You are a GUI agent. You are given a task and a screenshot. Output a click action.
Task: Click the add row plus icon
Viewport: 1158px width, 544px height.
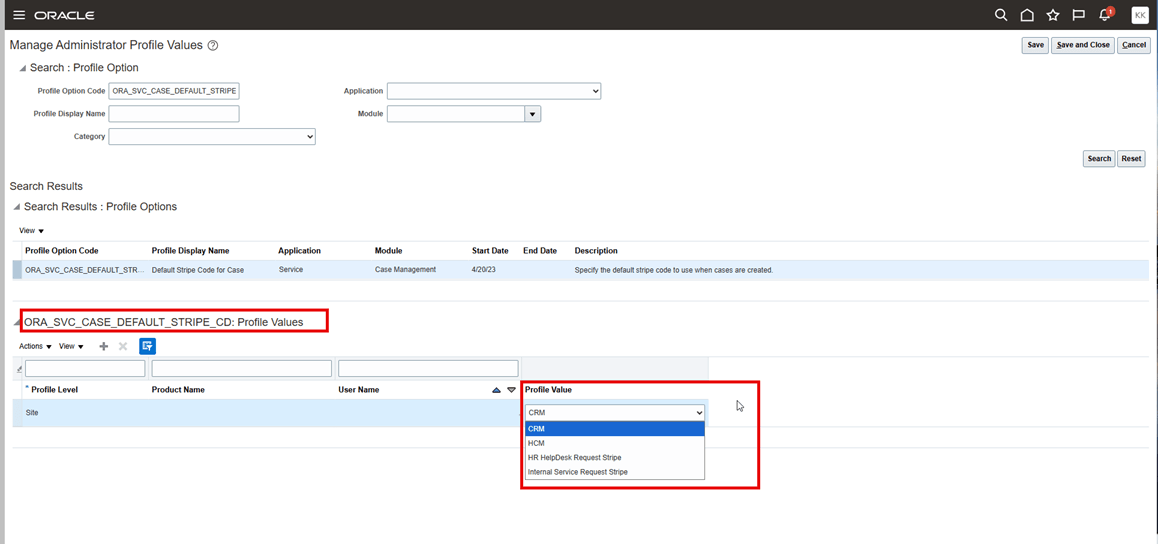coord(103,346)
